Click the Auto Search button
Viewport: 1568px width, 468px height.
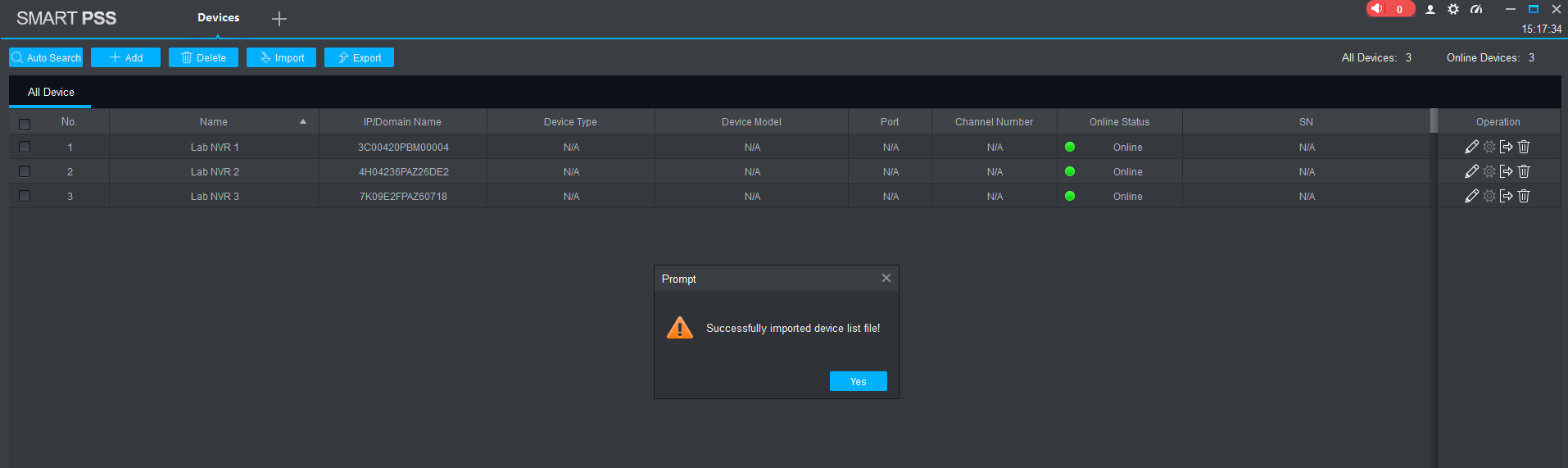(x=46, y=57)
